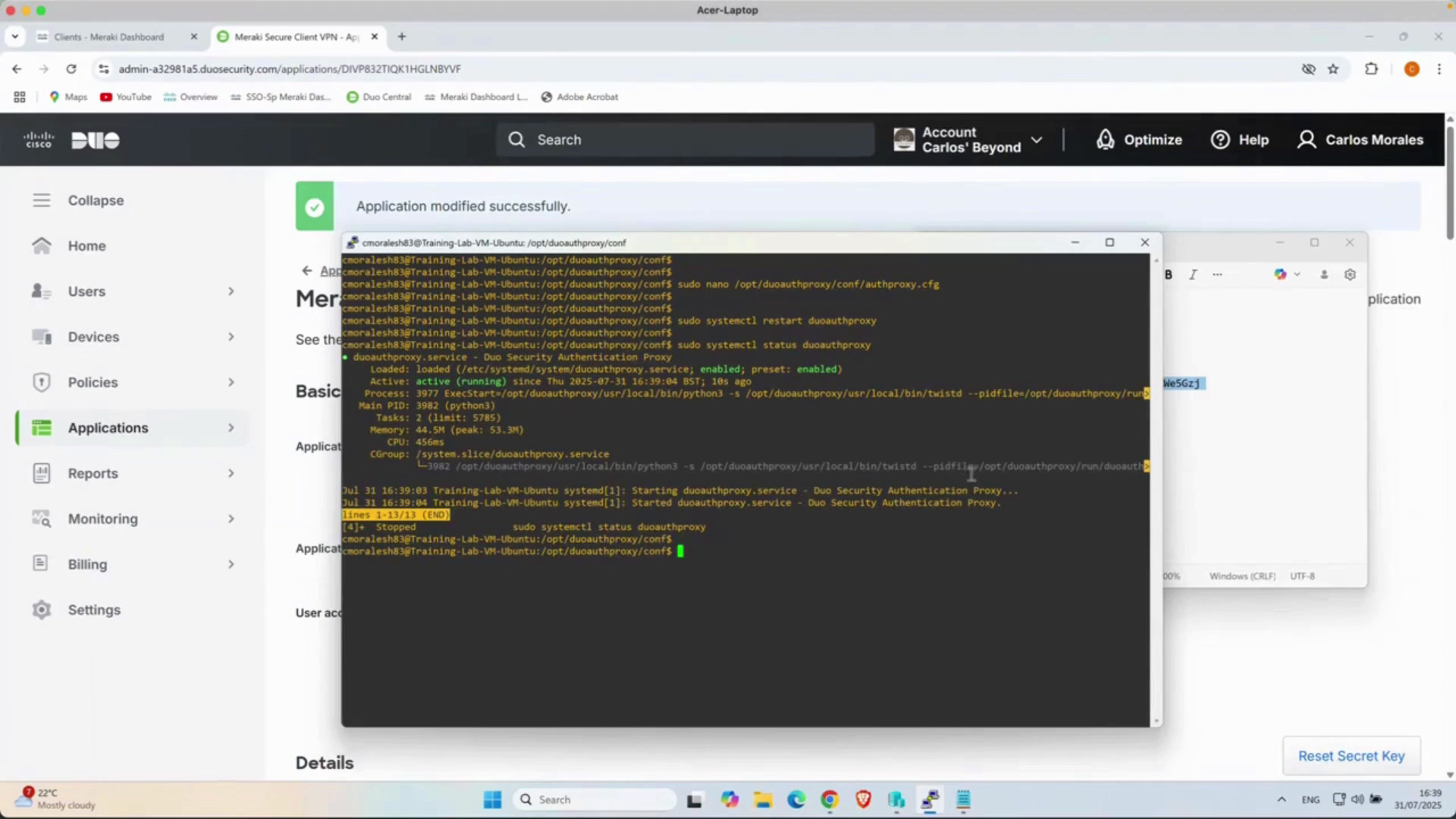This screenshot has height=819, width=1456.
Task: Click the Windows Start button
Action: pyautogui.click(x=493, y=799)
